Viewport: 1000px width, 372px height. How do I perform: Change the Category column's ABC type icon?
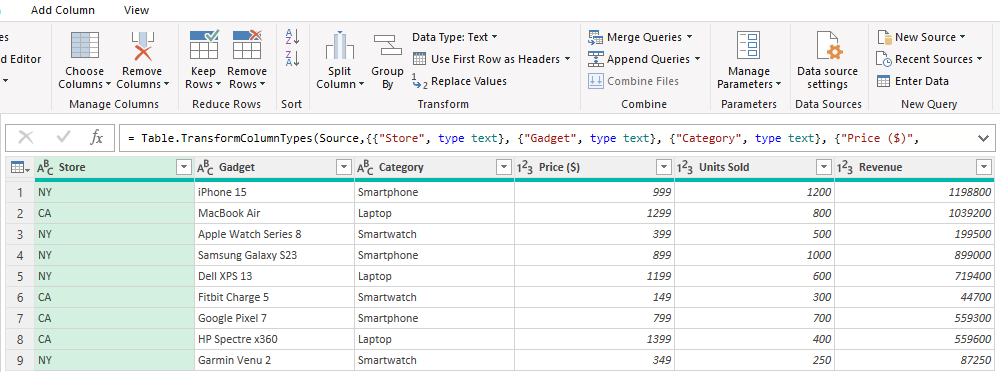pyautogui.click(x=365, y=167)
